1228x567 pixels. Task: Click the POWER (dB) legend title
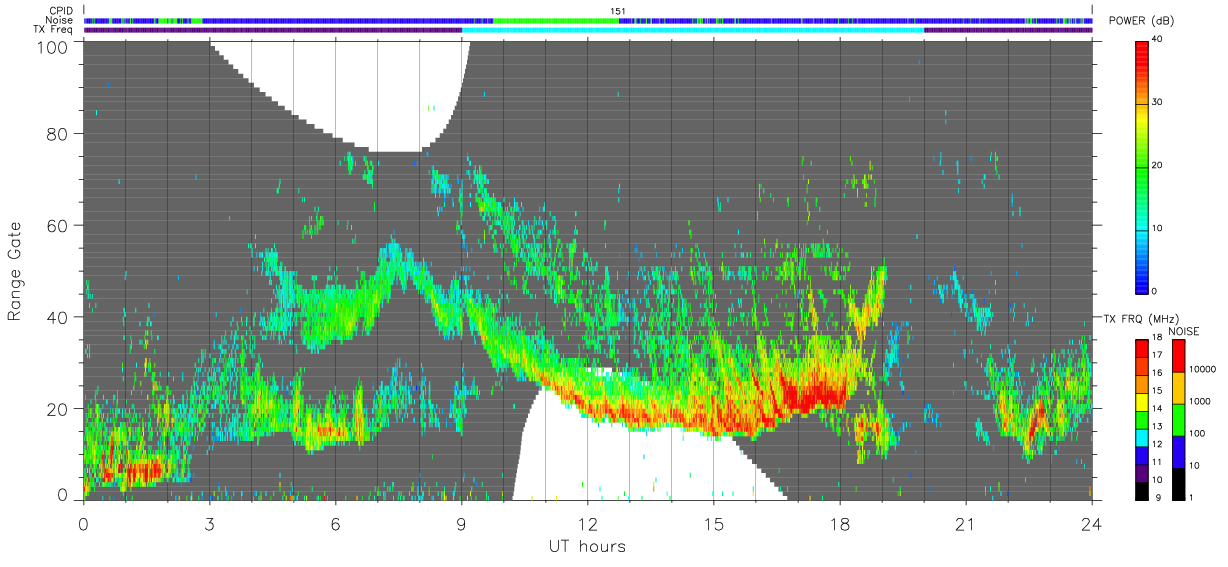click(1143, 23)
